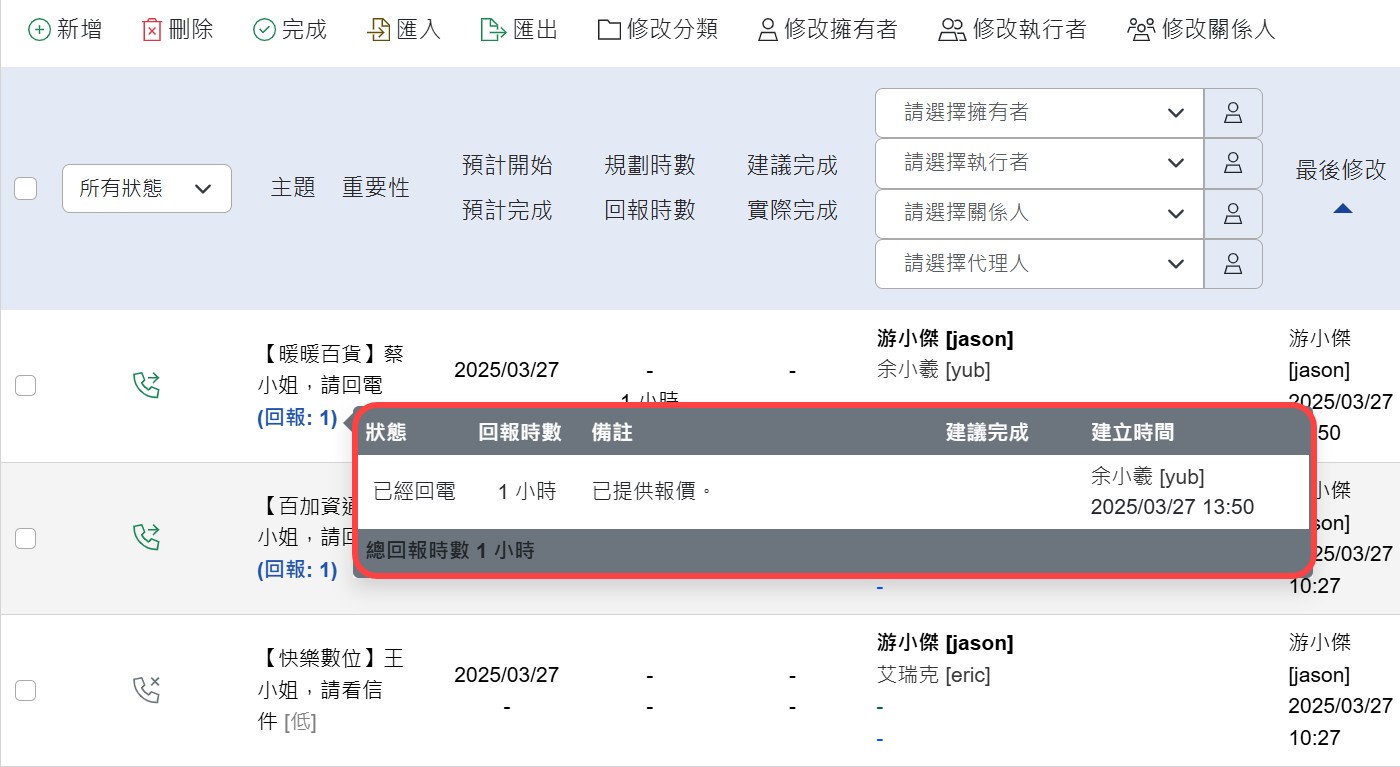Viewport: 1400px width, 767px height.
Task: Open the 【暖暖百貨】蔡小姐 task subject
Action: pyautogui.click(x=331, y=369)
